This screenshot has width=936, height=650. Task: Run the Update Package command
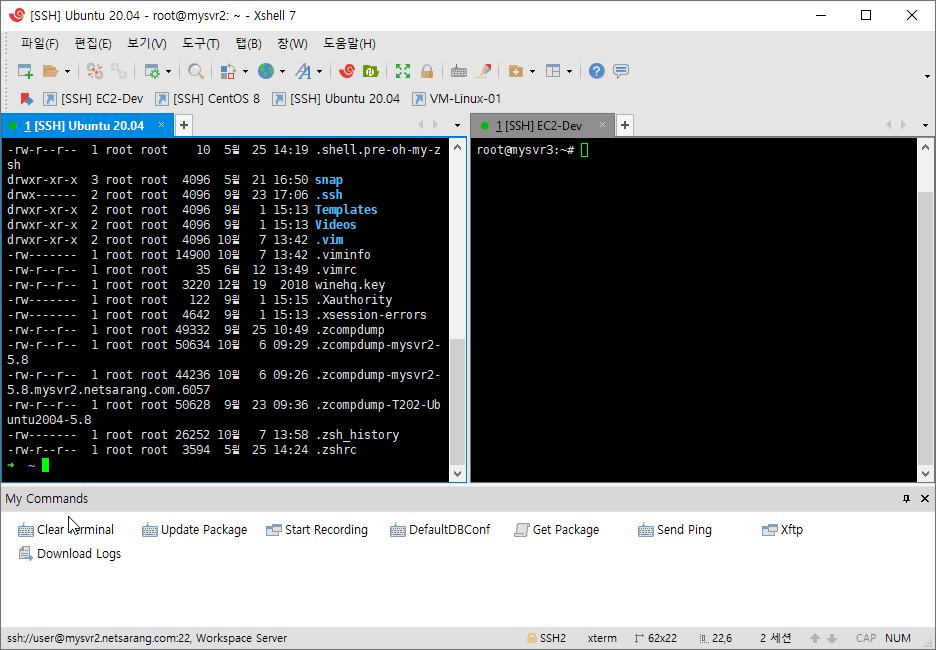pyautogui.click(x=195, y=529)
